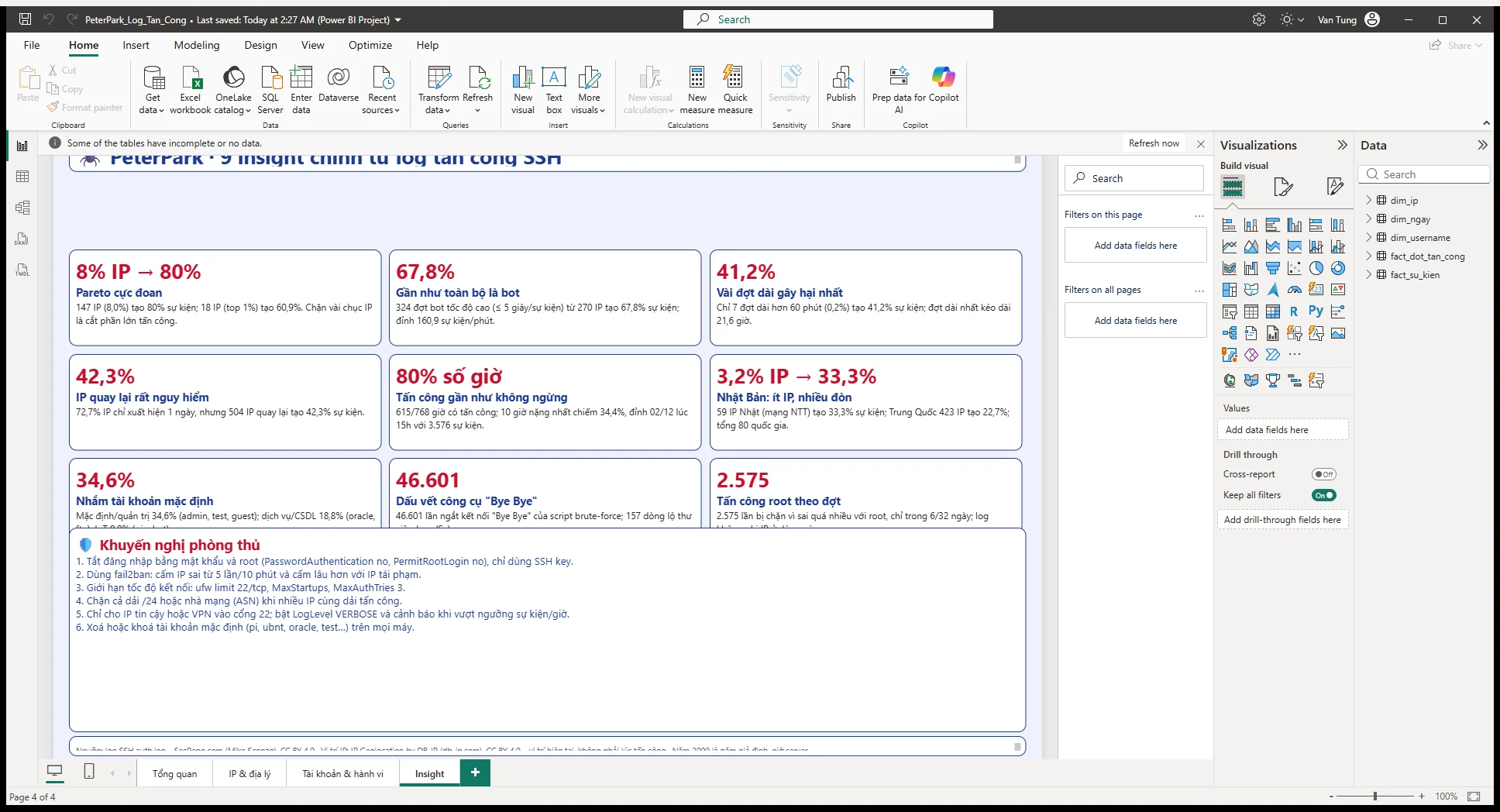Import from Excel workbook
This screenshot has height=812, width=1500.
[190, 89]
